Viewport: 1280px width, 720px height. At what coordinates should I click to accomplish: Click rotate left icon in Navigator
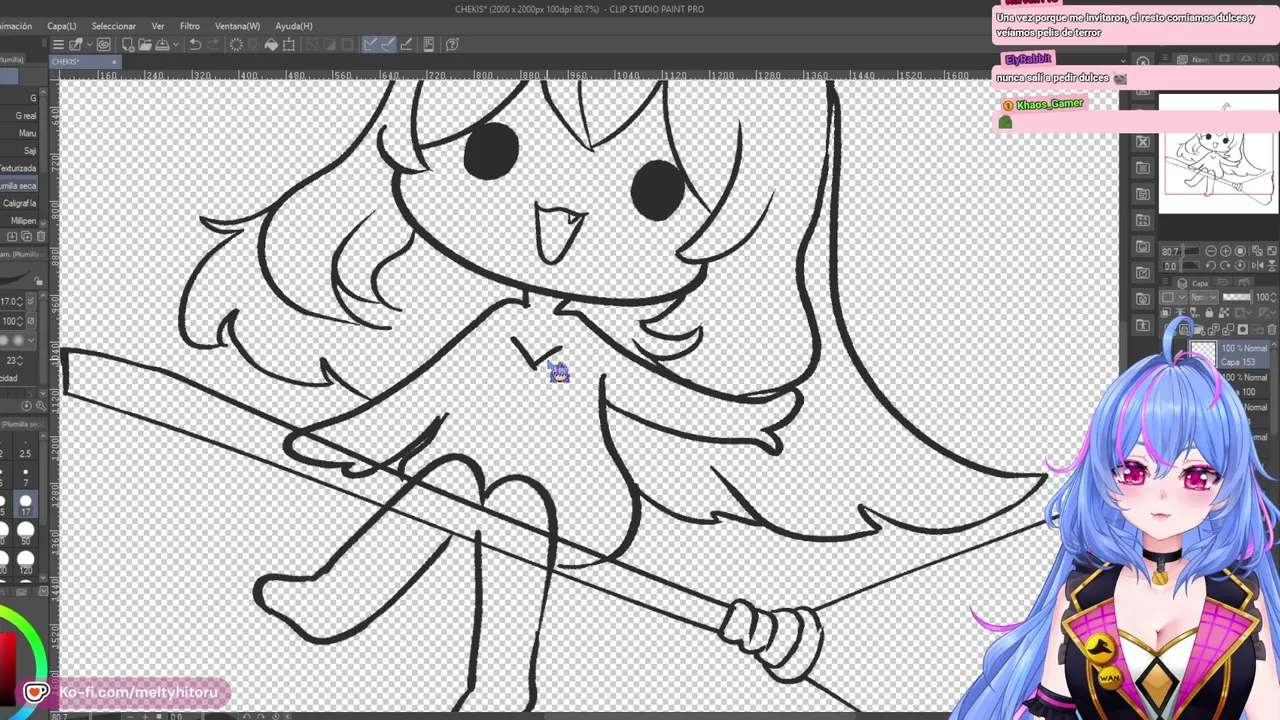pyautogui.click(x=1211, y=266)
